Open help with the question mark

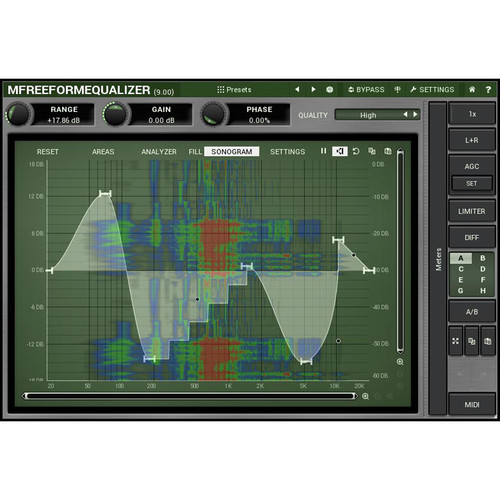tap(488, 89)
